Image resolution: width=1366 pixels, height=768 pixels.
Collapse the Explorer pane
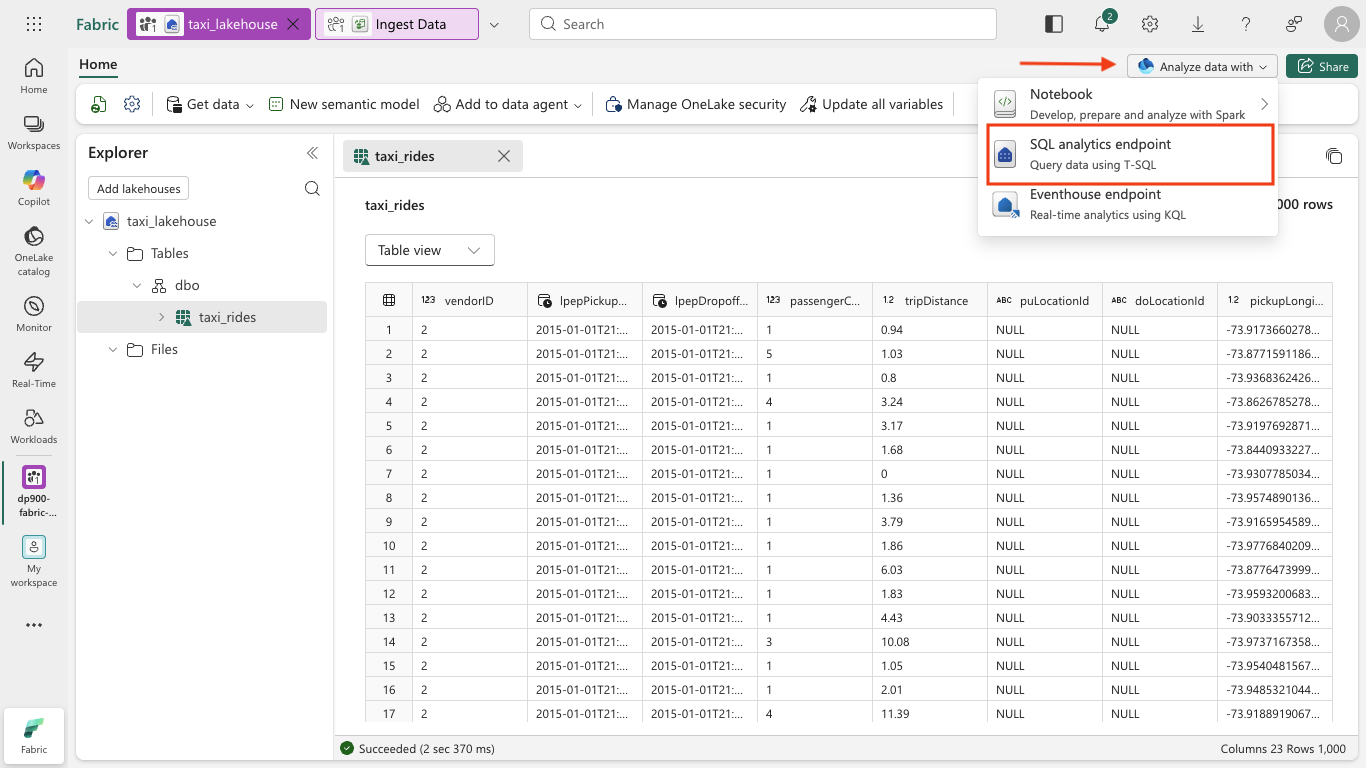click(x=312, y=153)
